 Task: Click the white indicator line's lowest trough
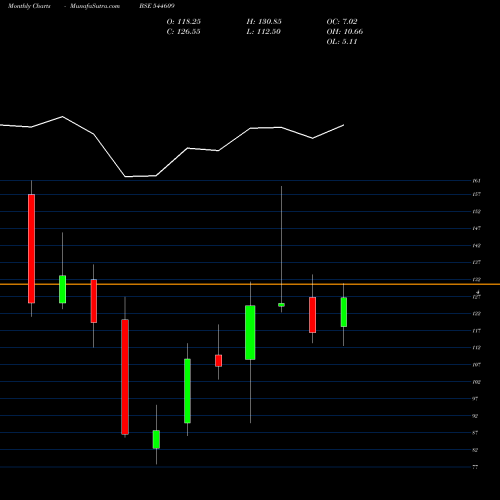(126, 176)
